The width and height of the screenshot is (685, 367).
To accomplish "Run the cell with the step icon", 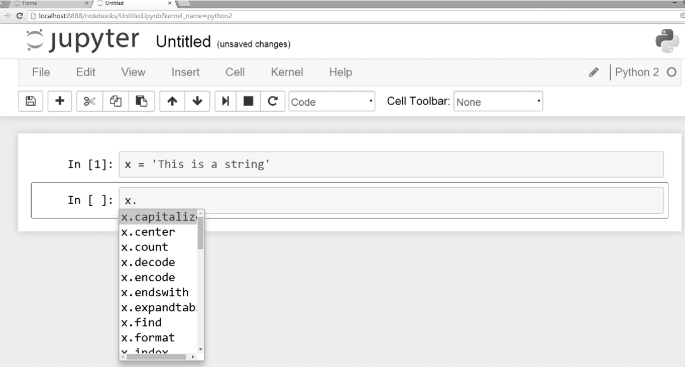I will tap(225, 101).
